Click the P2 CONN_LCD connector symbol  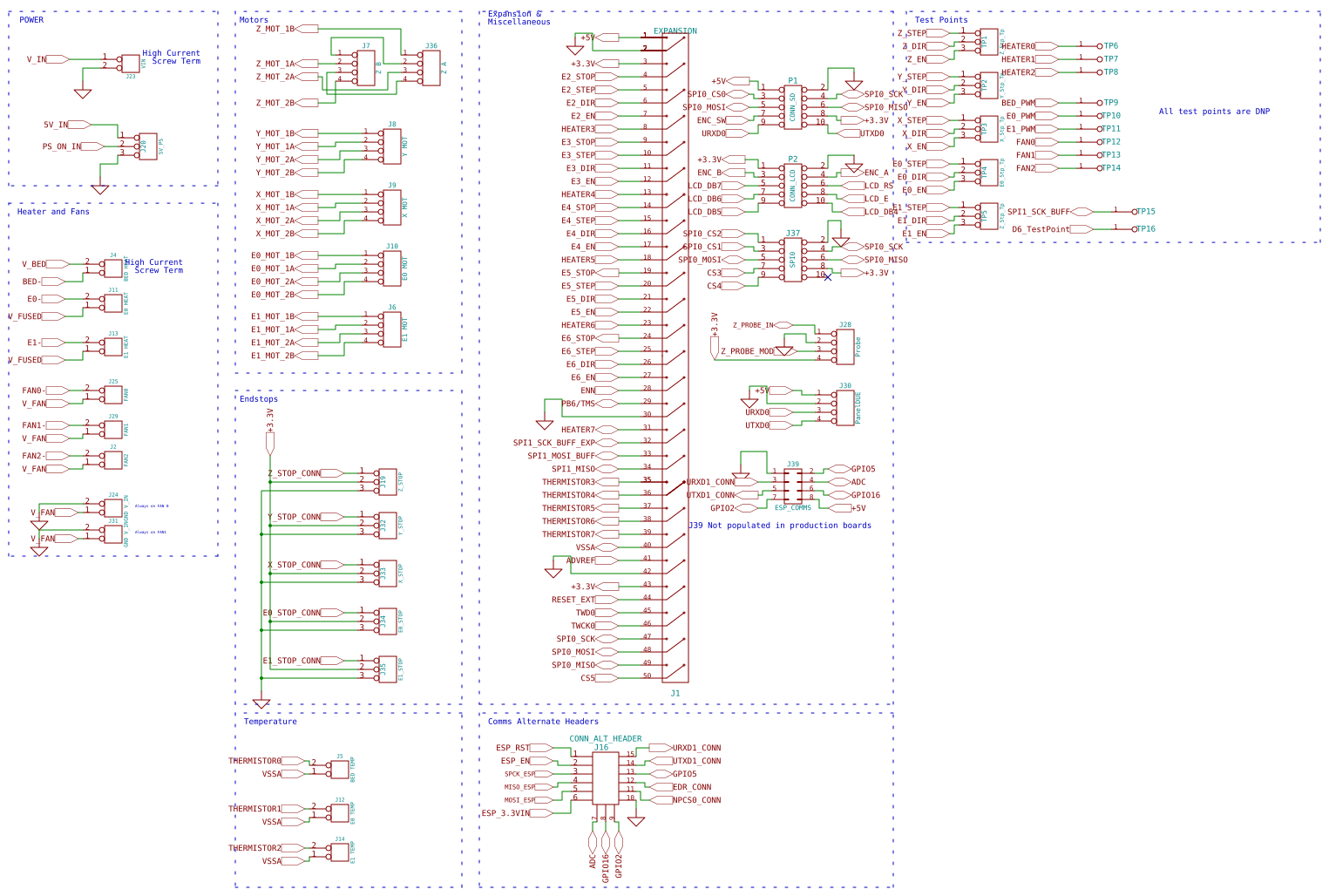click(792, 186)
